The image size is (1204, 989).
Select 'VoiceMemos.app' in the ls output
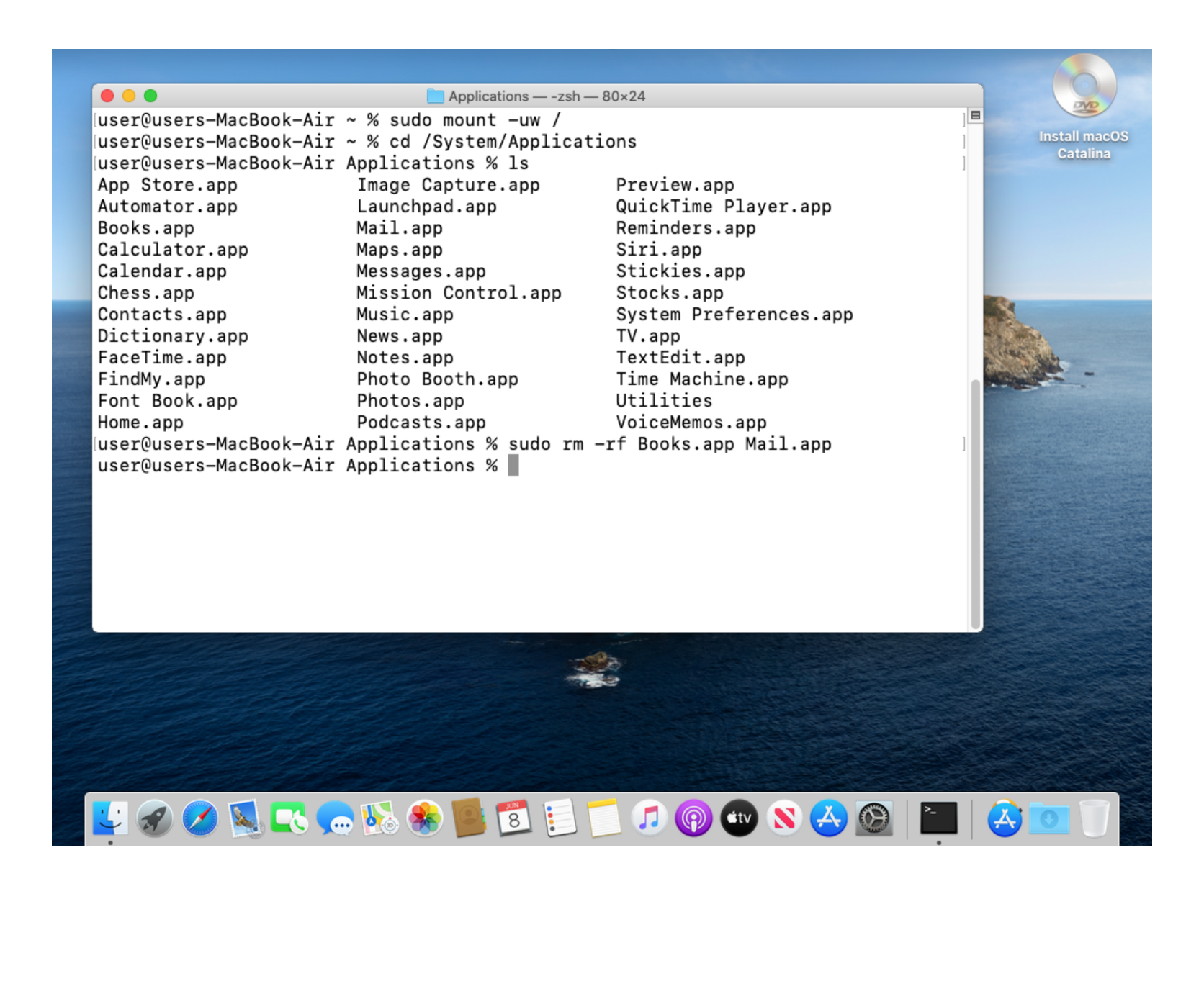(691, 423)
